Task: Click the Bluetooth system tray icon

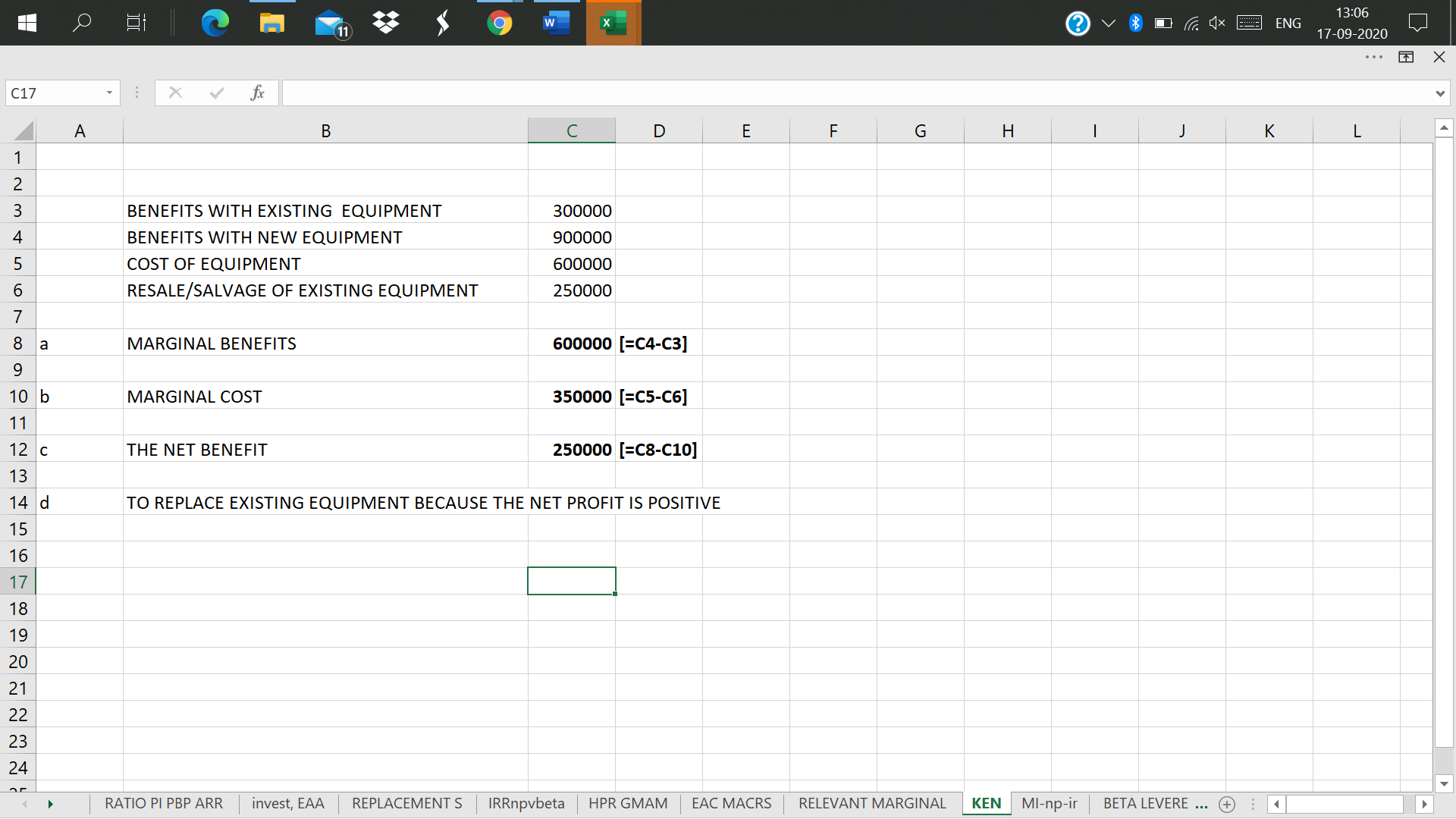Action: click(1135, 23)
